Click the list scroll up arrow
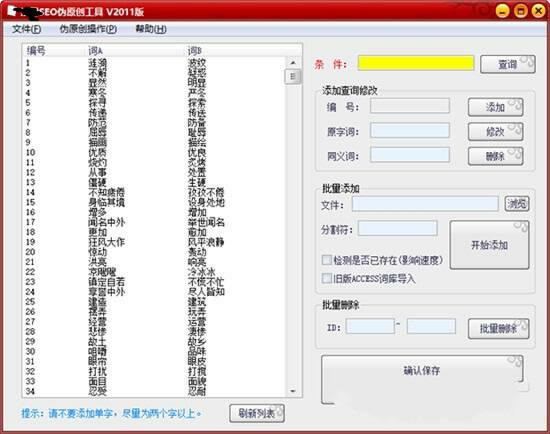The height and width of the screenshot is (434, 550). point(293,63)
